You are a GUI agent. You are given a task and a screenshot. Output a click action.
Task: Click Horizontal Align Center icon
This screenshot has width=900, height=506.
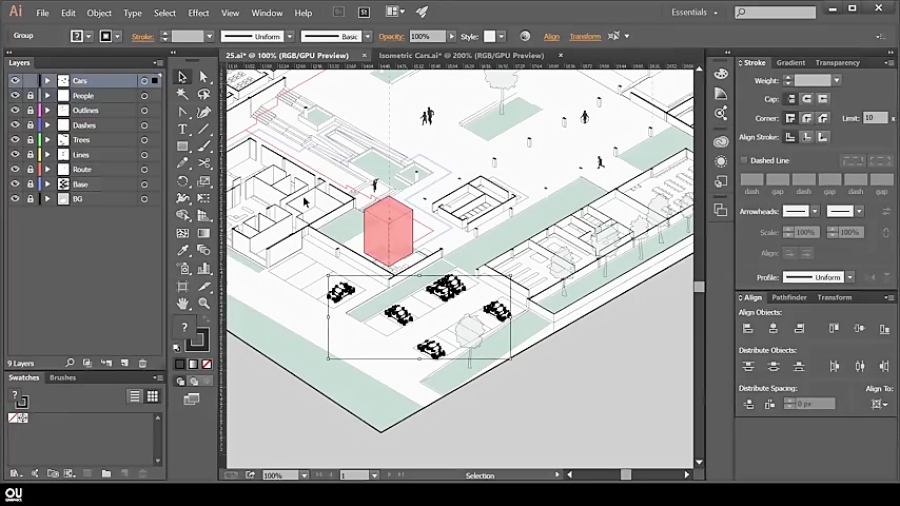[773, 329]
